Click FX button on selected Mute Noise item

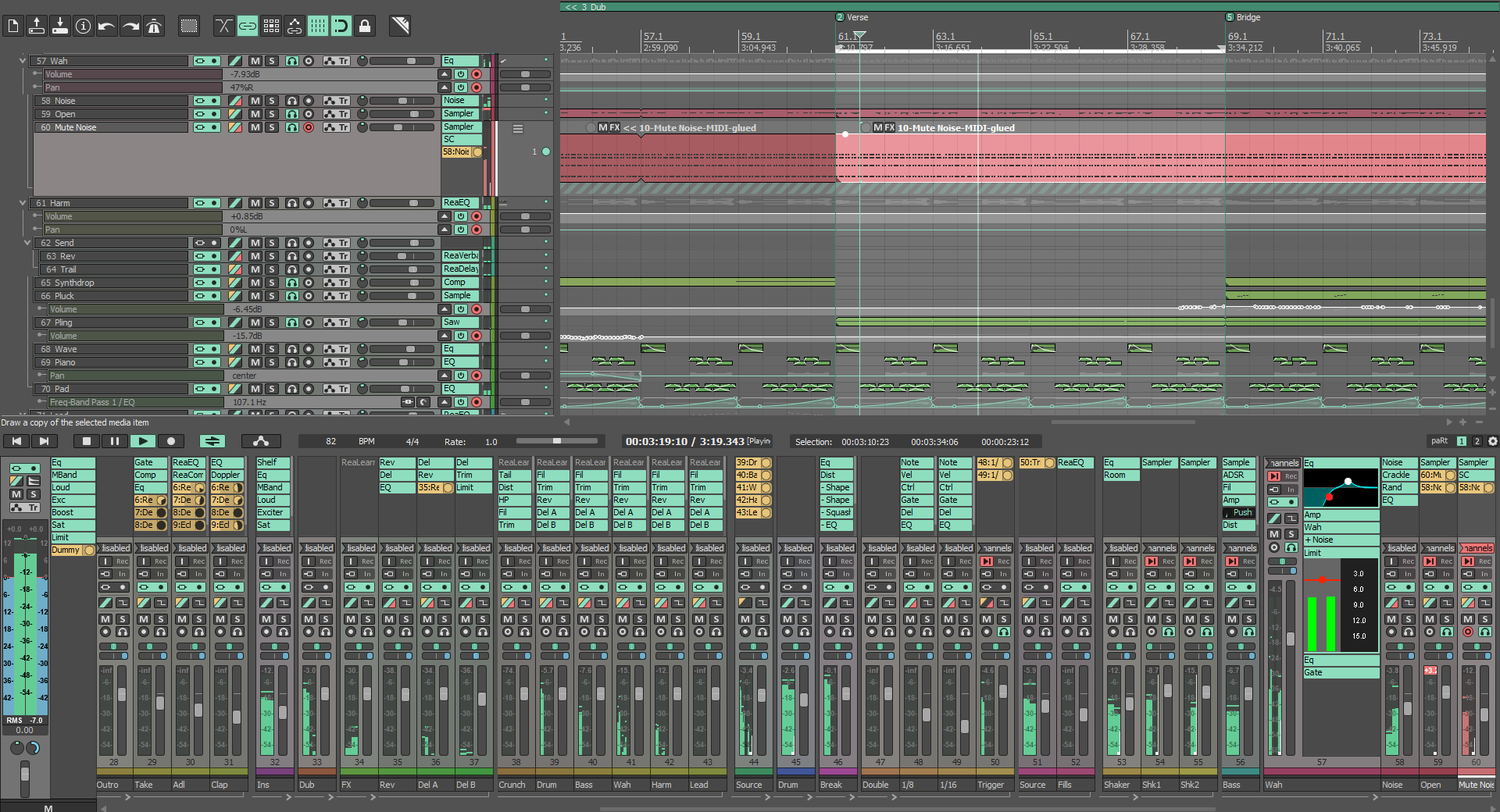tap(891, 127)
